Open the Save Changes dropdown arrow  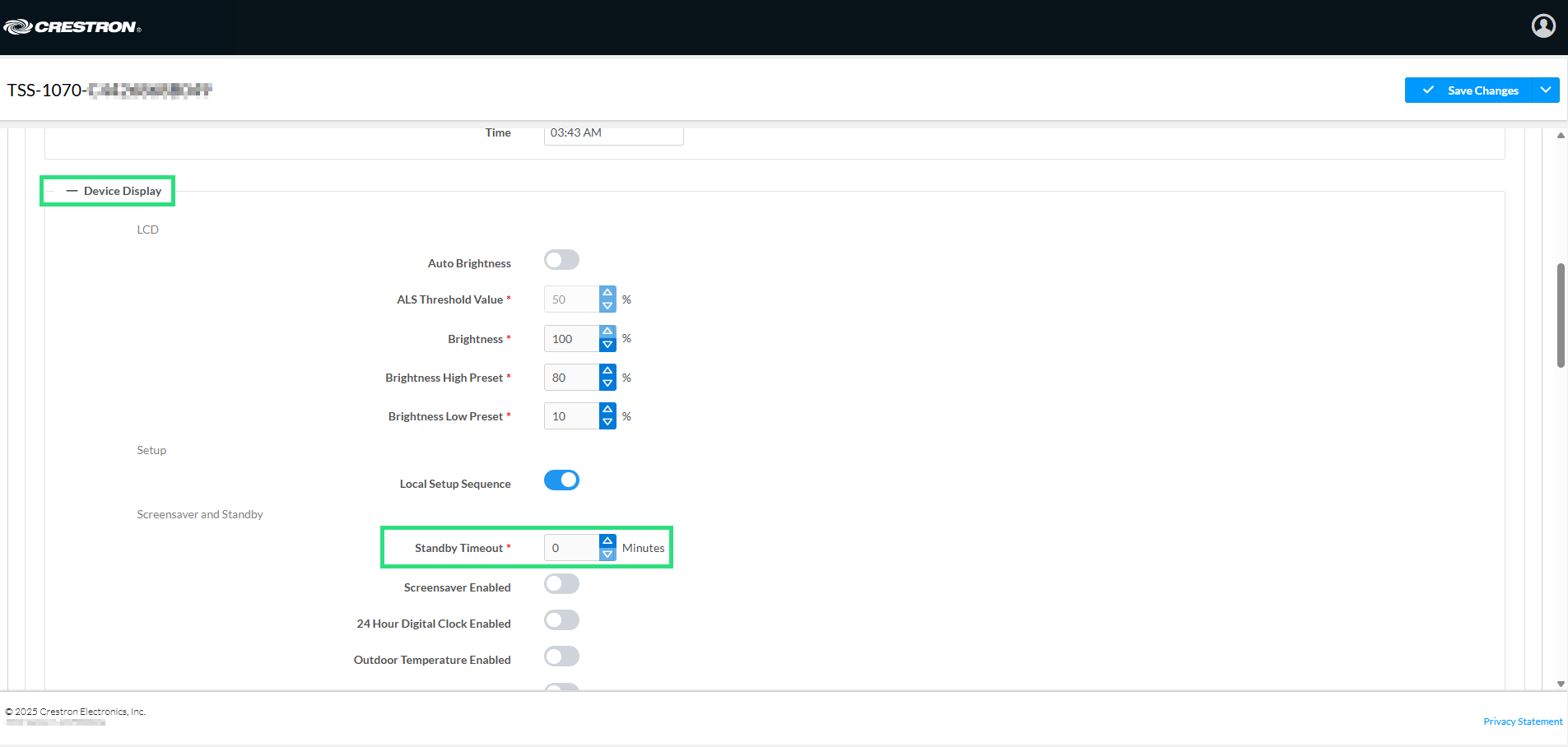(x=1546, y=90)
